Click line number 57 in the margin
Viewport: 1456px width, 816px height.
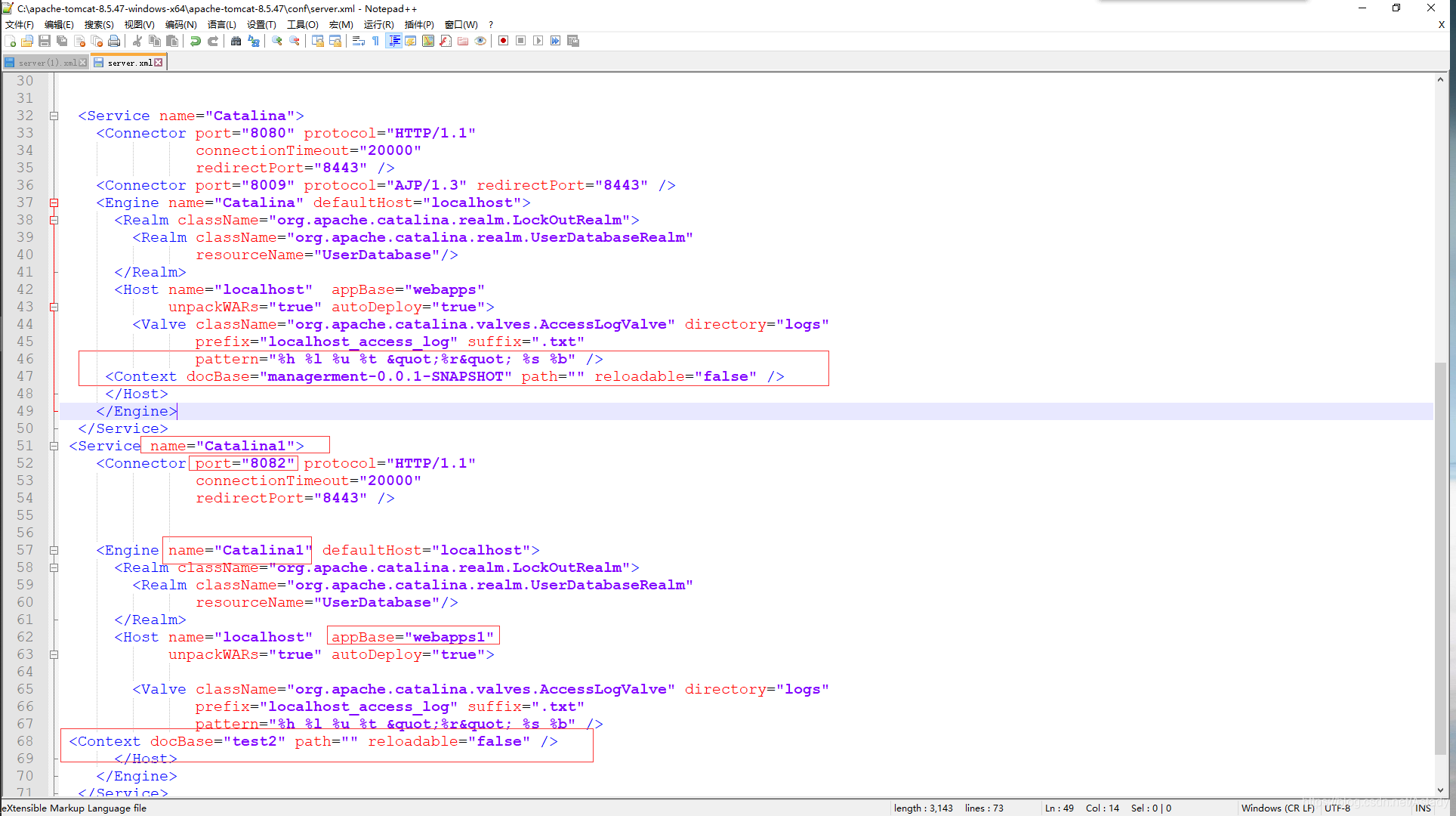tap(25, 550)
